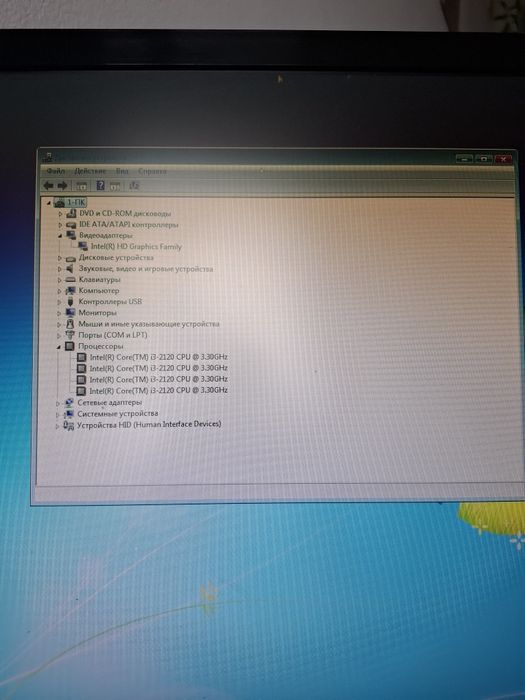Screen dimensions: 525x700
Task: Select the Процессоры label
Action: point(100,346)
